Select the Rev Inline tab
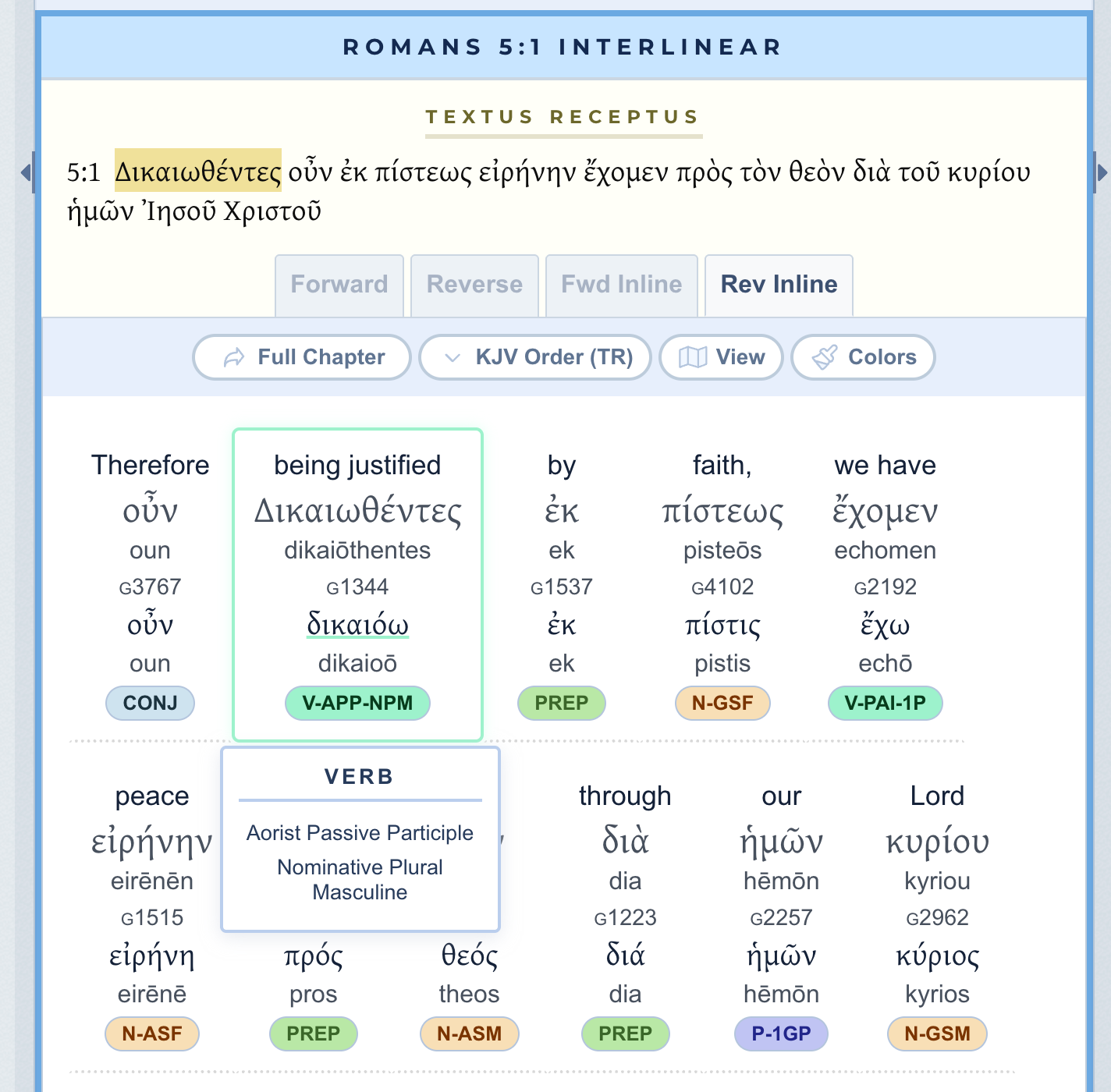The height and width of the screenshot is (1092, 1111). (779, 285)
